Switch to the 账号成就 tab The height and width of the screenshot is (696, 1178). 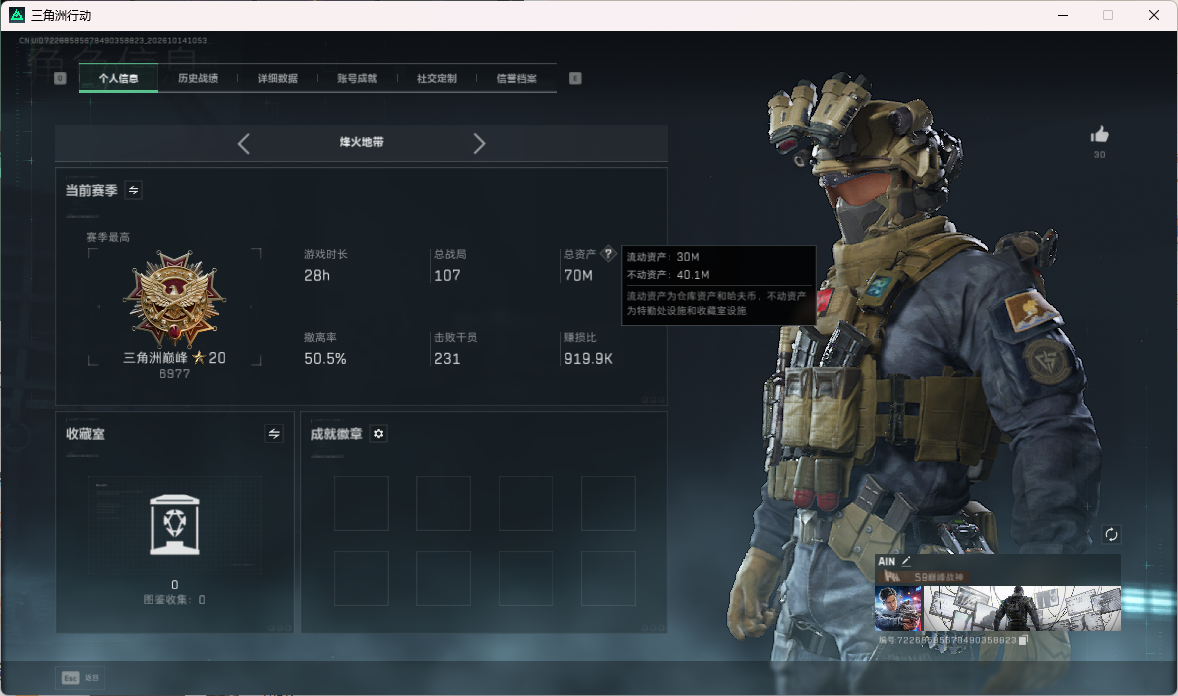point(357,78)
